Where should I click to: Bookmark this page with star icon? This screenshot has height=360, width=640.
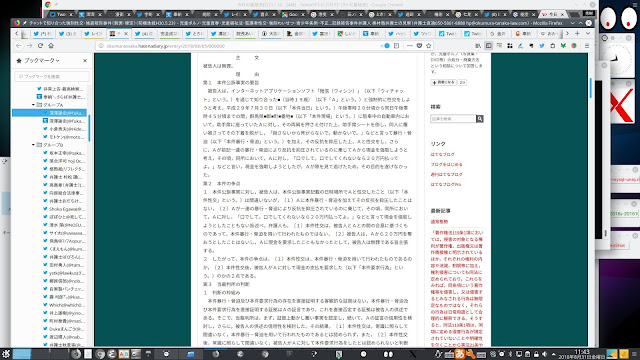[x=429, y=46]
